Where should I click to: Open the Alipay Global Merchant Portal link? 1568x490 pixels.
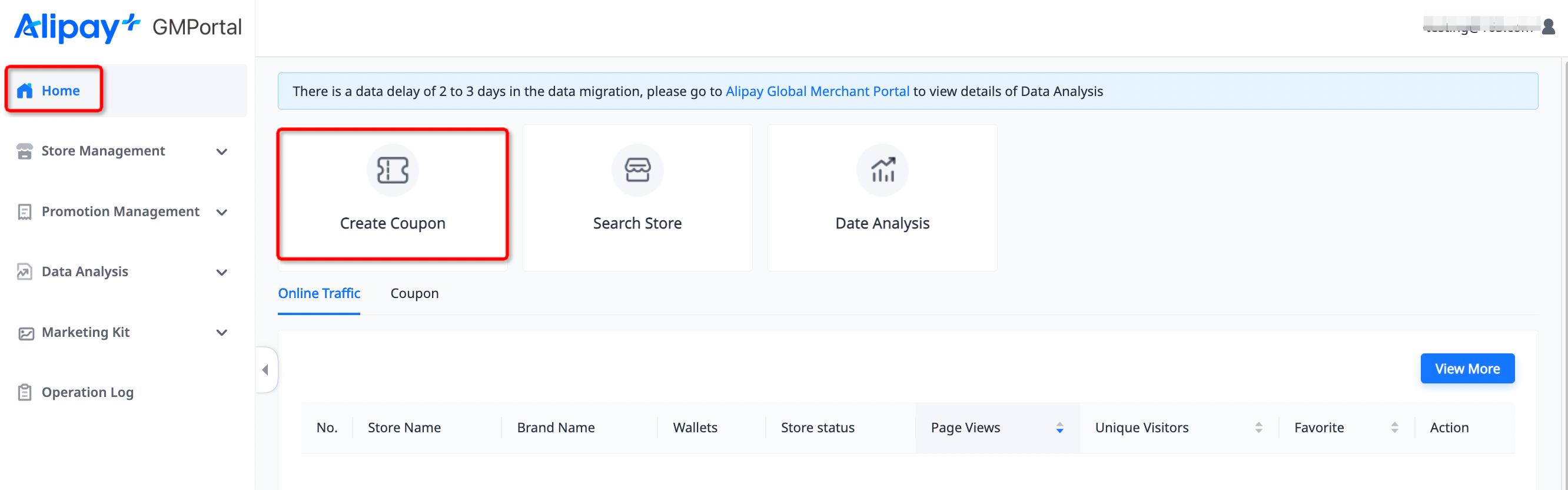coord(817,91)
